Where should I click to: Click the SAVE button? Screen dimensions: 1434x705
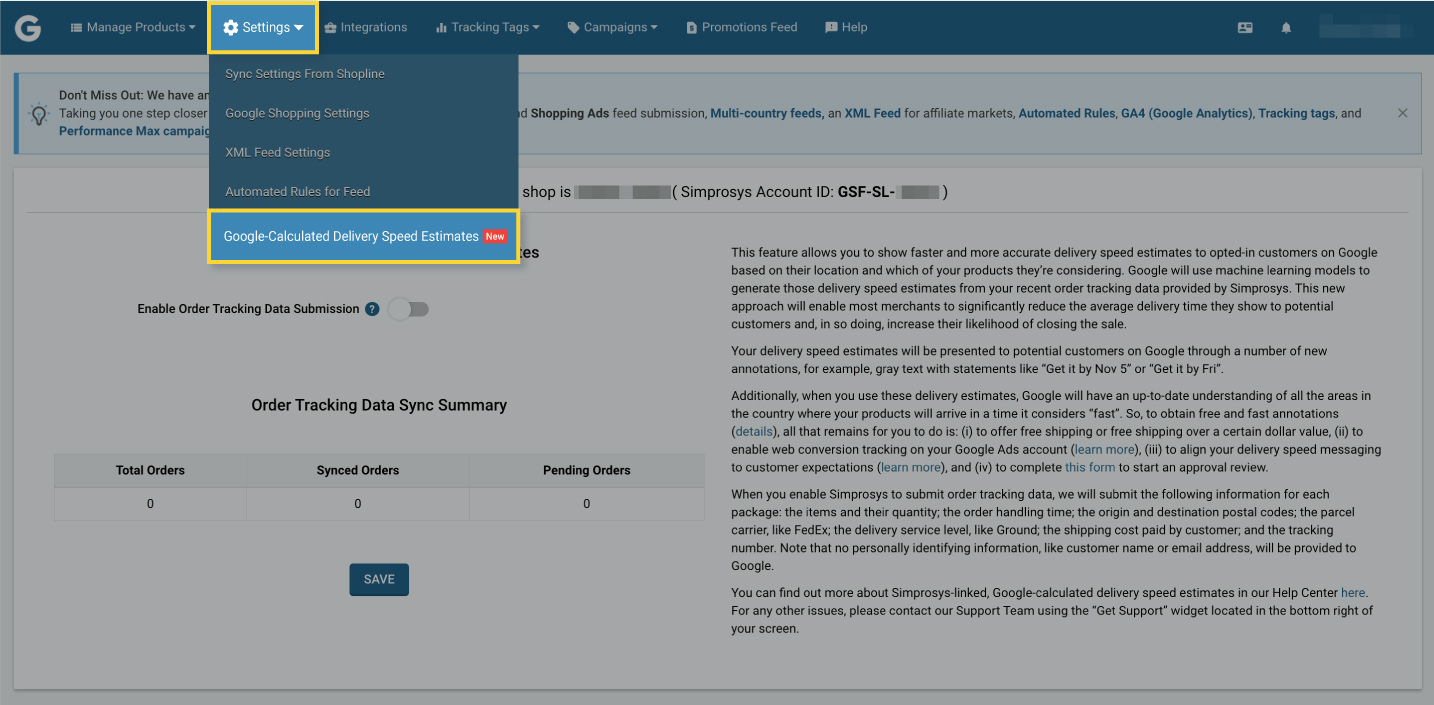pyautogui.click(x=379, y=580)
